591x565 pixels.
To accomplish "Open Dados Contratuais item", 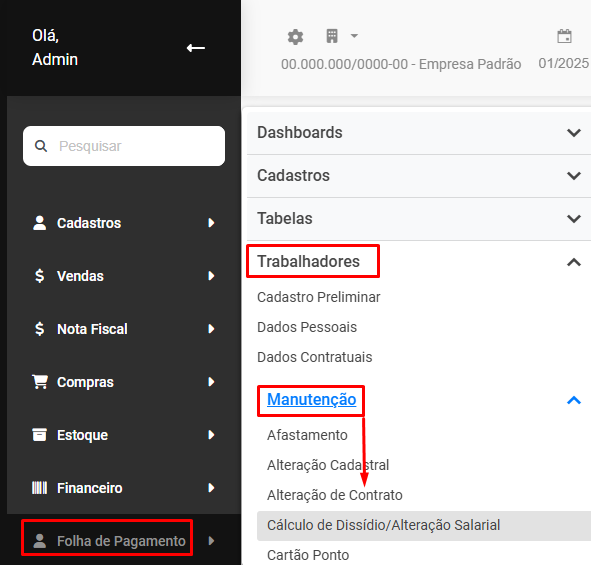I will pyautogui.click(x=314, y=357).
